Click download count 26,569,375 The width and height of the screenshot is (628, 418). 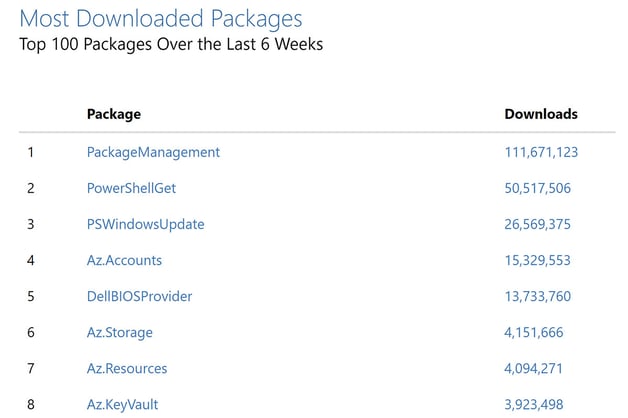(x=537, y=224)
